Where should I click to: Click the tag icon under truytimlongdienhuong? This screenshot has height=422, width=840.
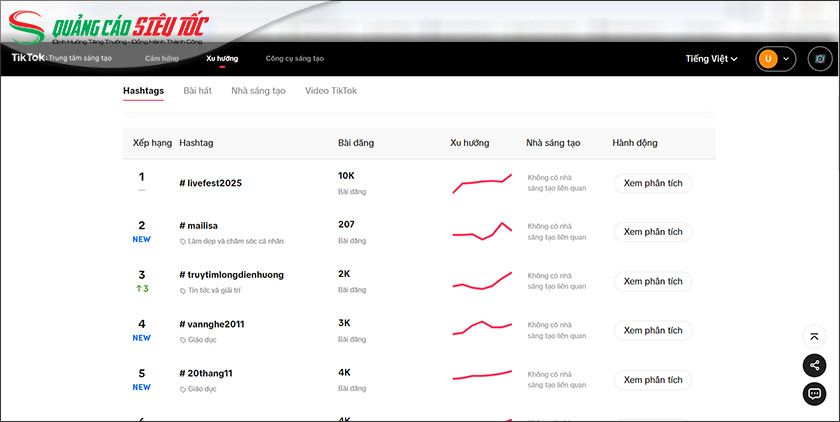tap(183, 291)
